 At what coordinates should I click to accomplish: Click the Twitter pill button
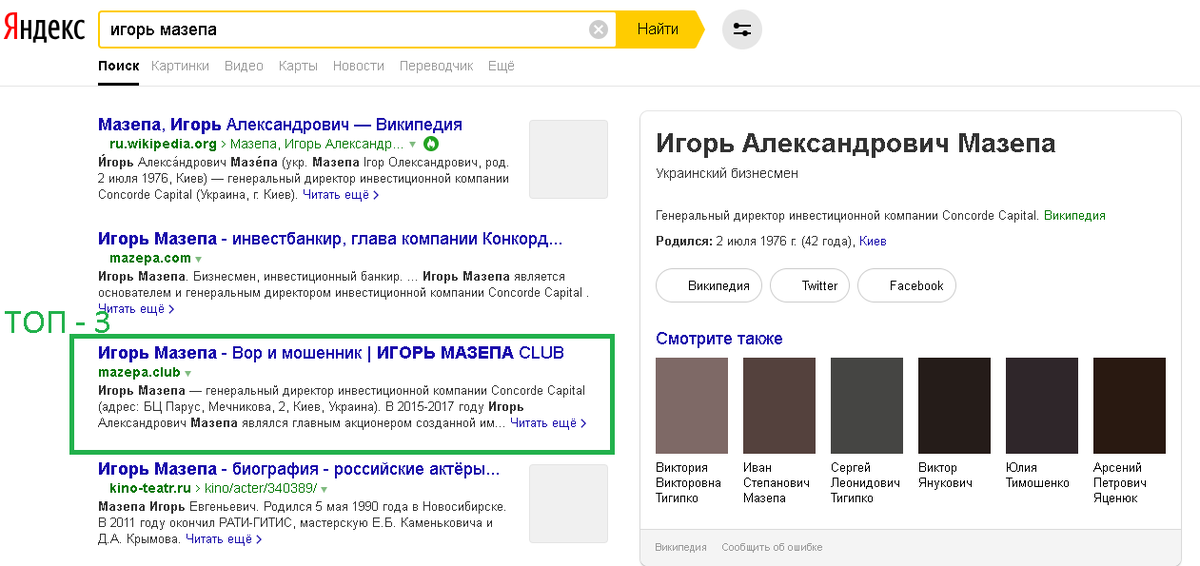tap(809, 285)
